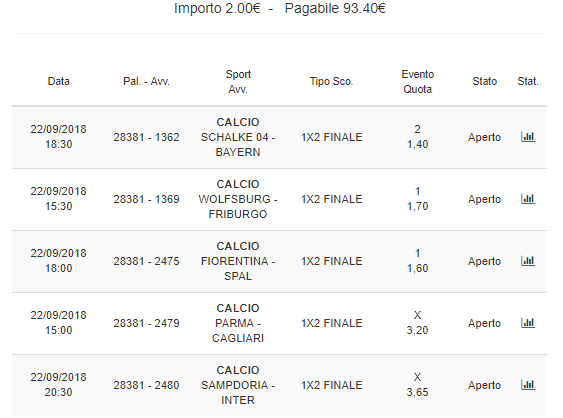Select the WOLFSBURG - FRIBURGO match text
The width and height of the screenshot is (563, 418).
(x=238, y=206)
